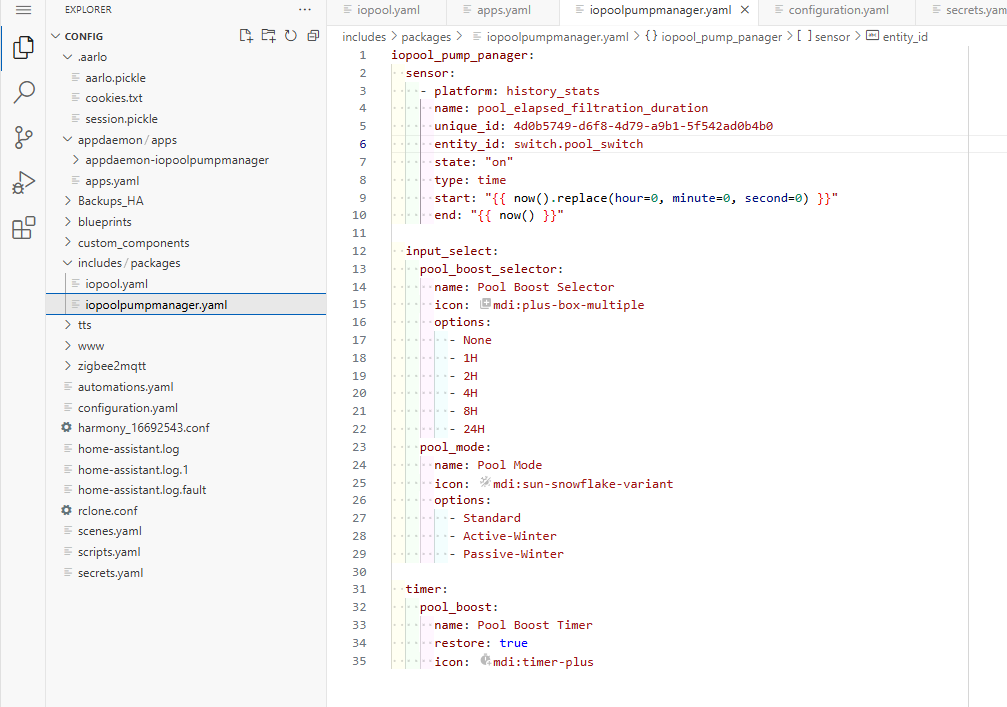Click the 'true' value on line 34
Screen dimensions: 1007x707
pyautogui.click(x=513, y=643)
